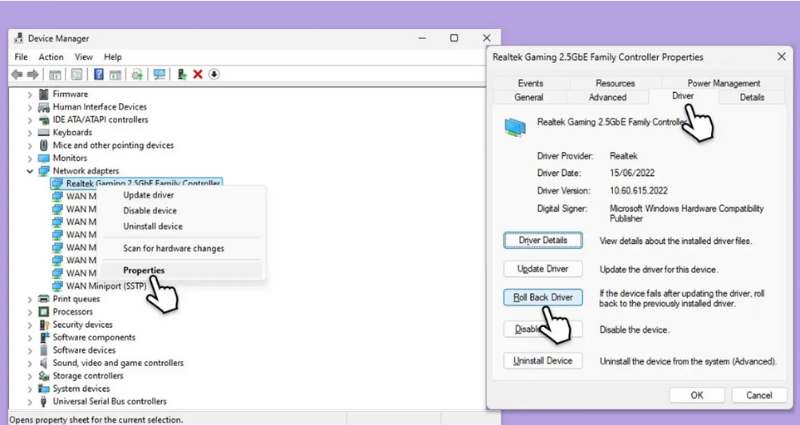Switch to the Power Management tab

click(723, 83)
